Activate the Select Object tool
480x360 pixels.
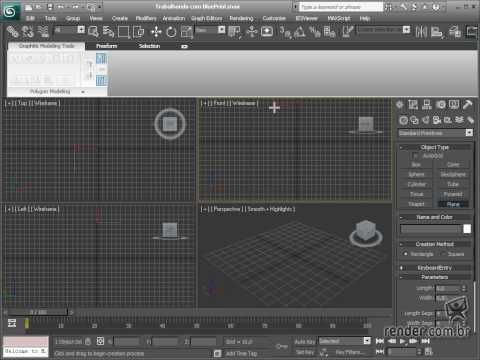click(93, 32)
